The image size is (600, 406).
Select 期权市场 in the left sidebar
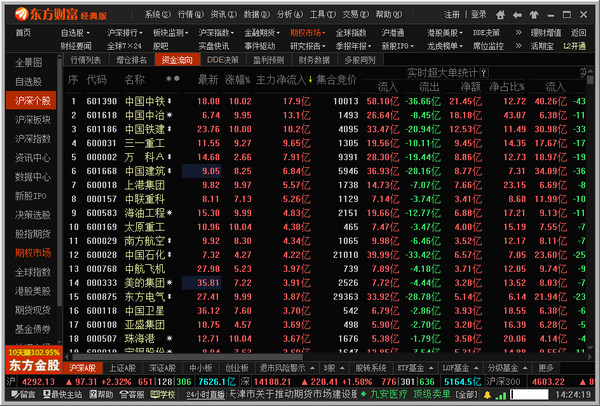pos(32,253)
